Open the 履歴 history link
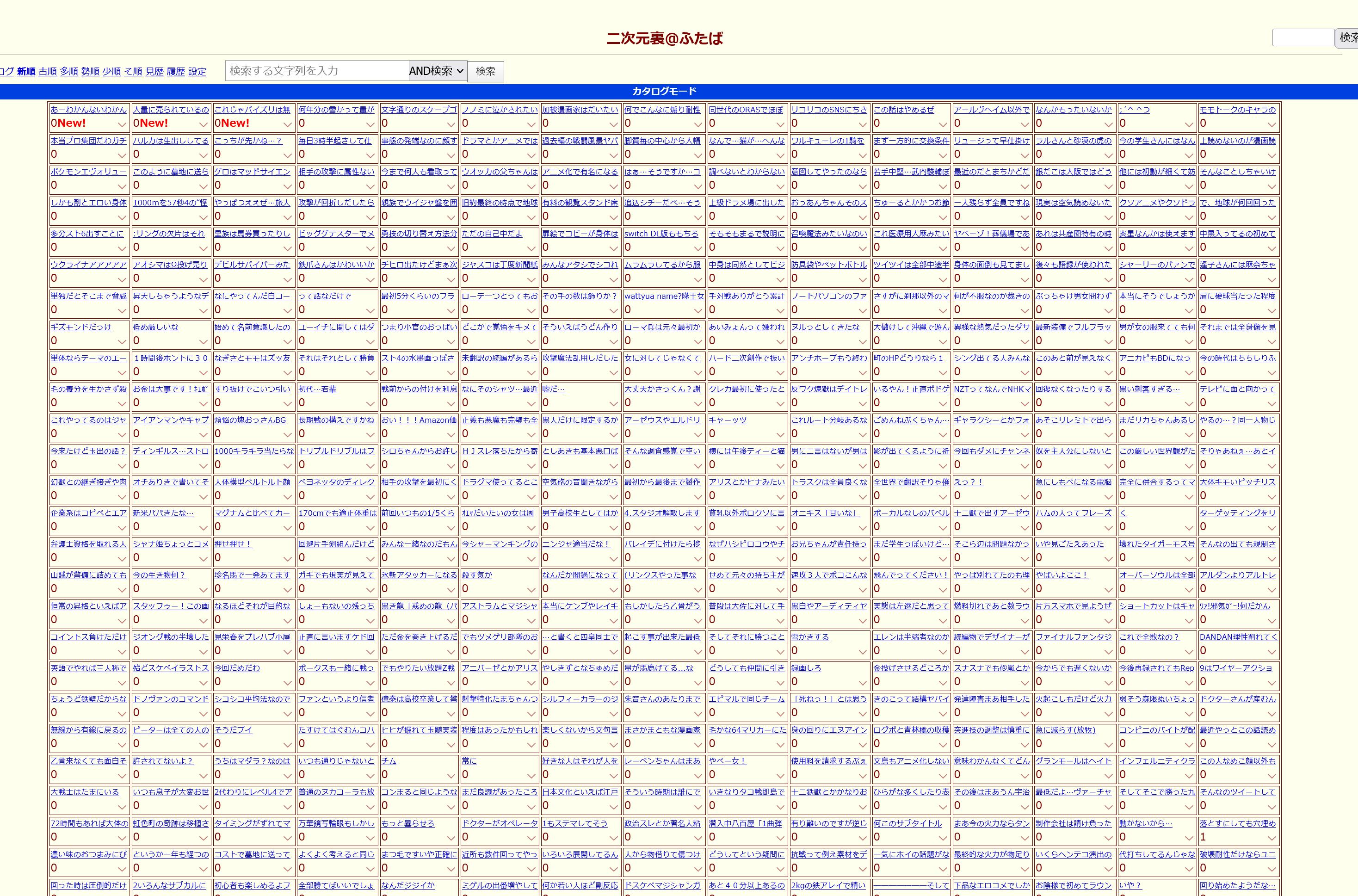The image size is (1358, 896). (x=175, y=71)
